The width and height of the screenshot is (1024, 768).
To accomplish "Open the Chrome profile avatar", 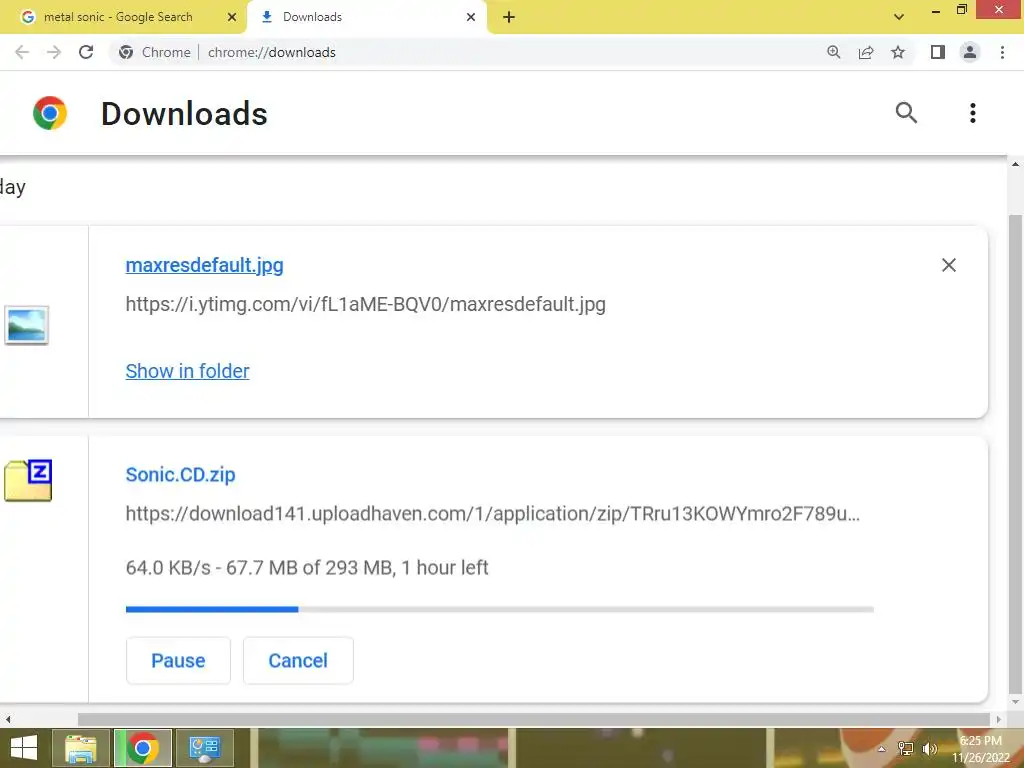I will [x=970, y=52].
